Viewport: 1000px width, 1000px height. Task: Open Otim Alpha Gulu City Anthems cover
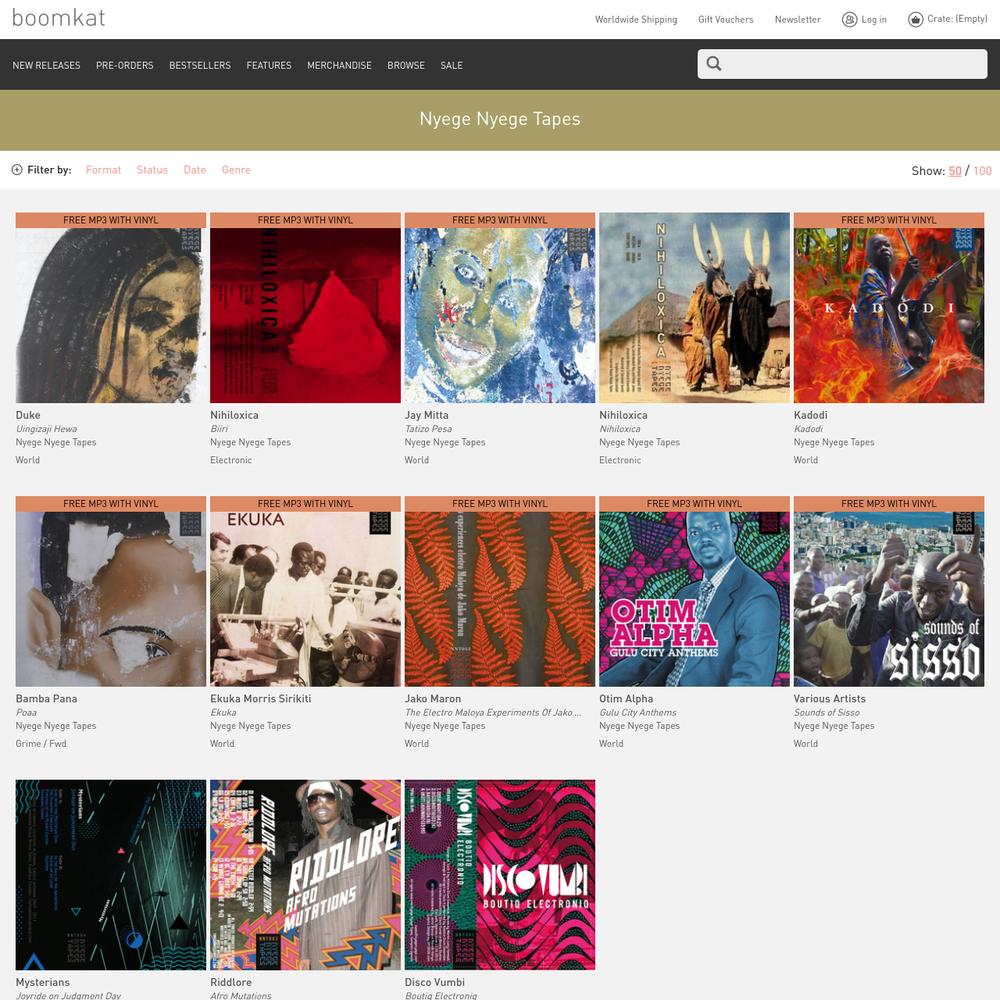(695, 591)
